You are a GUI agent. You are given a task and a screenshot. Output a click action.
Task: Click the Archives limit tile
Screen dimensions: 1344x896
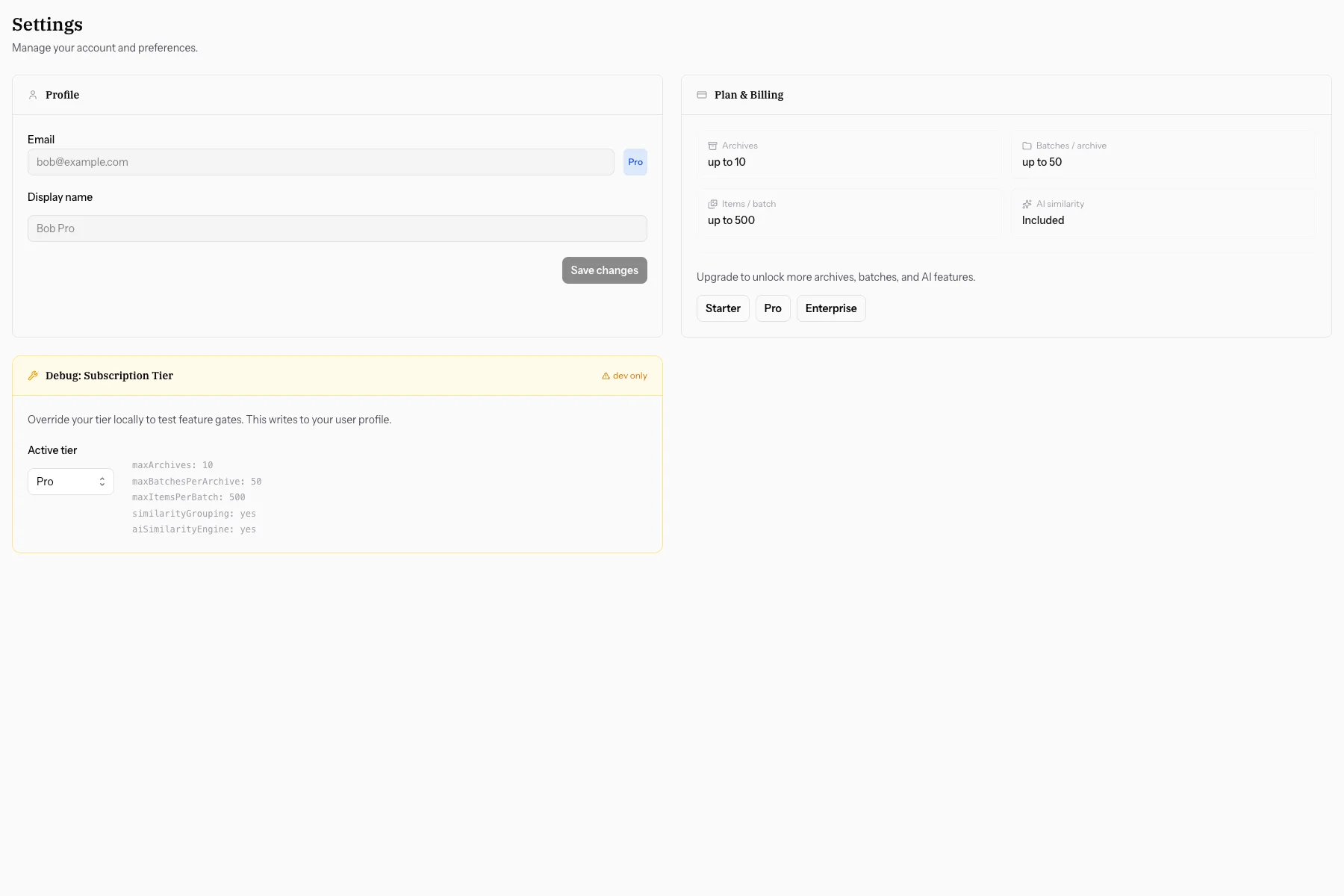pos(849,155)
